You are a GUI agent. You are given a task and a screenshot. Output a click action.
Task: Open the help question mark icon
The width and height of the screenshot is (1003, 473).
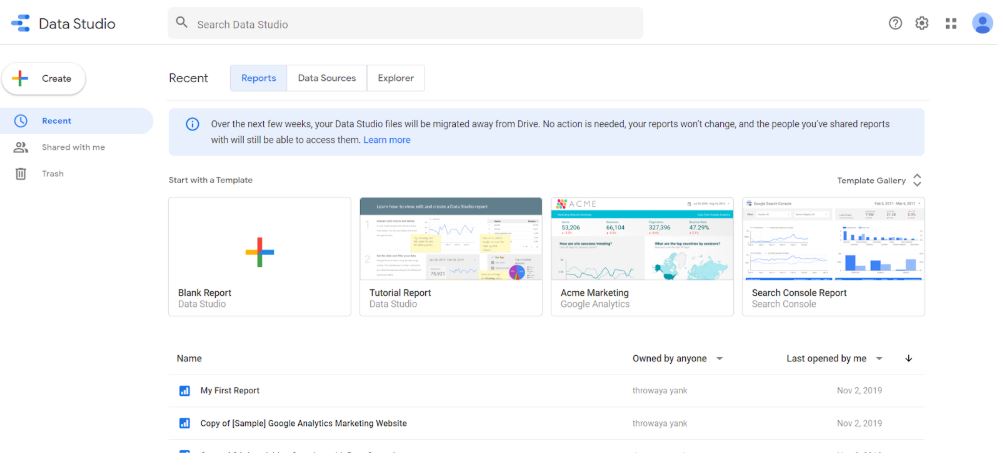(896, 24)
